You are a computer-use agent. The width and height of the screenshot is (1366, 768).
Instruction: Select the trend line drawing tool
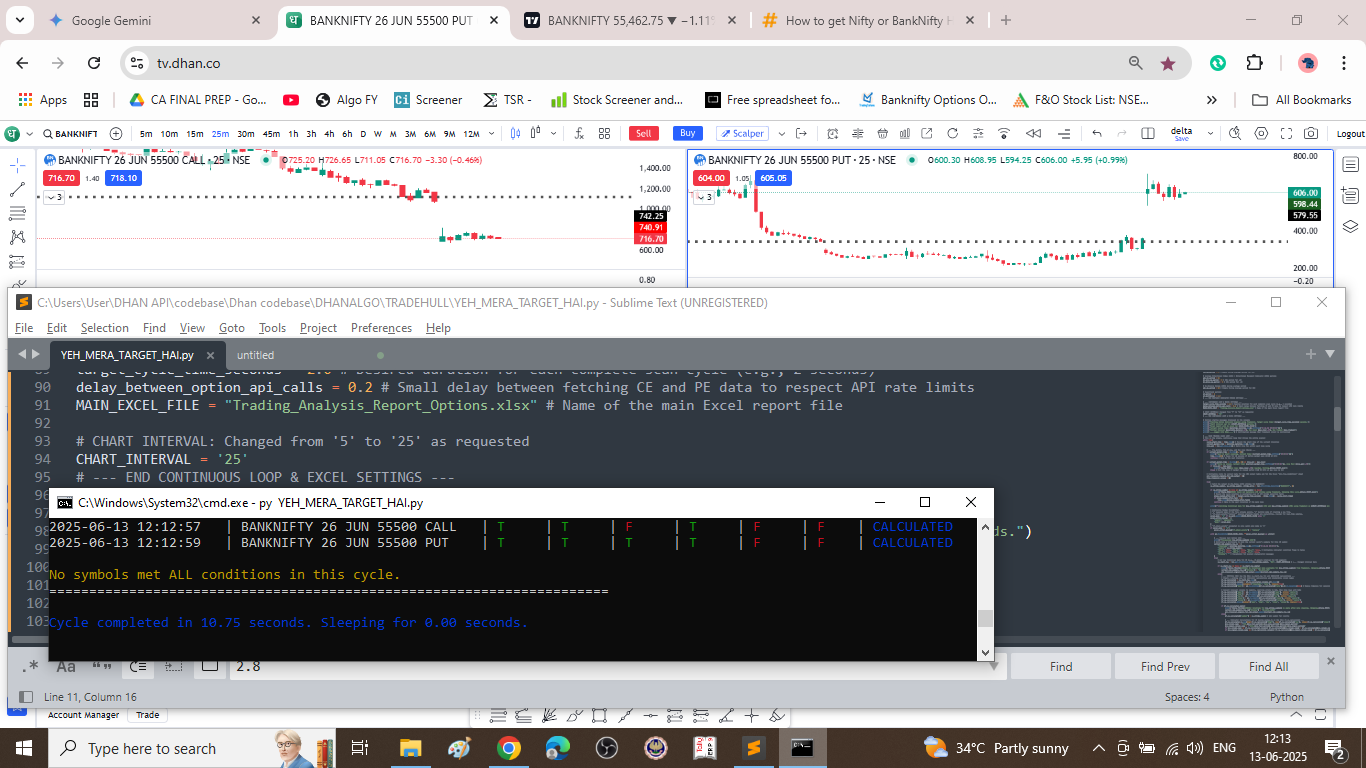[x=17, y=189]
